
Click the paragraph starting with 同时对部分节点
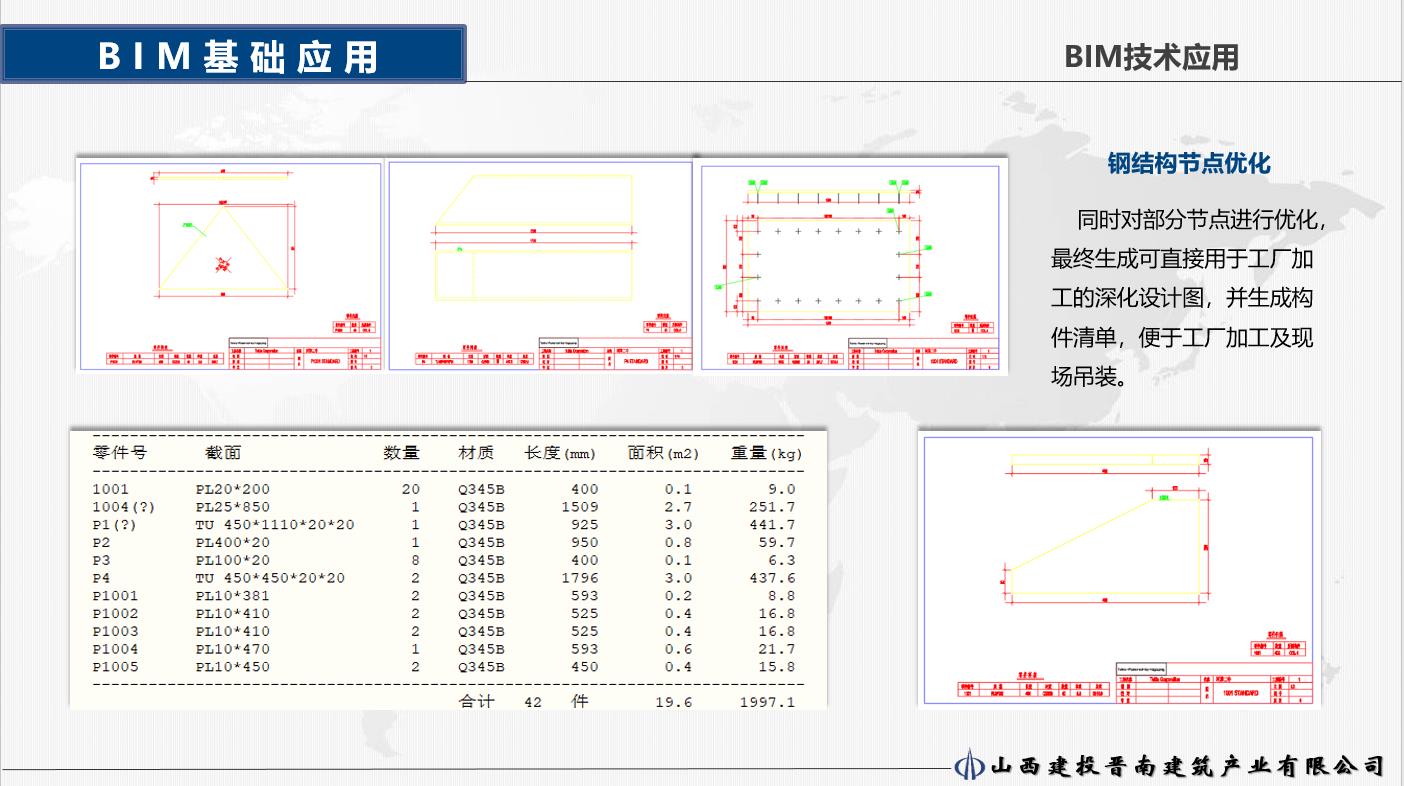point(1188,298)
